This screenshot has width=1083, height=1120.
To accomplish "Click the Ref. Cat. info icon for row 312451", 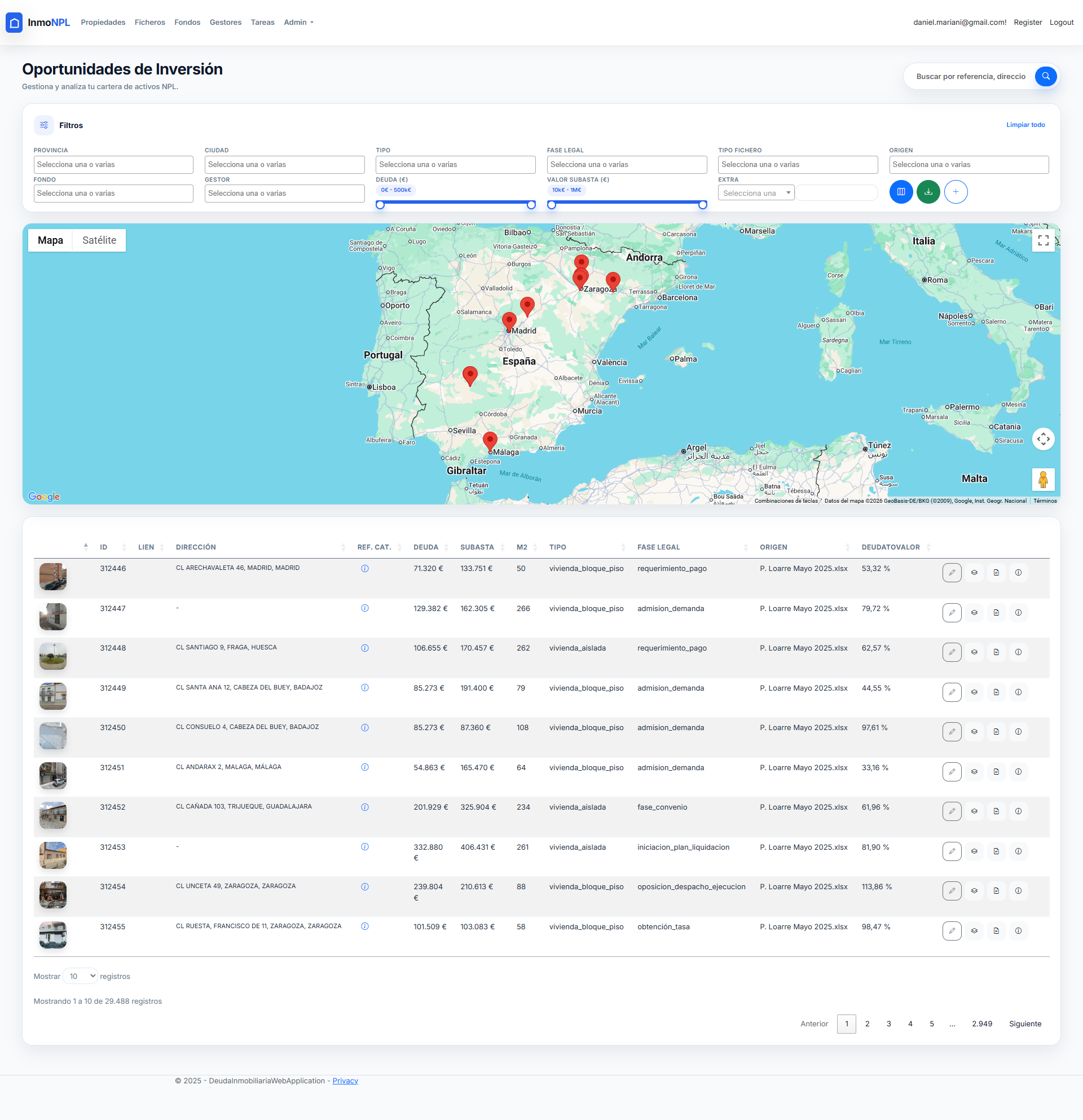I will click(364, 767).
